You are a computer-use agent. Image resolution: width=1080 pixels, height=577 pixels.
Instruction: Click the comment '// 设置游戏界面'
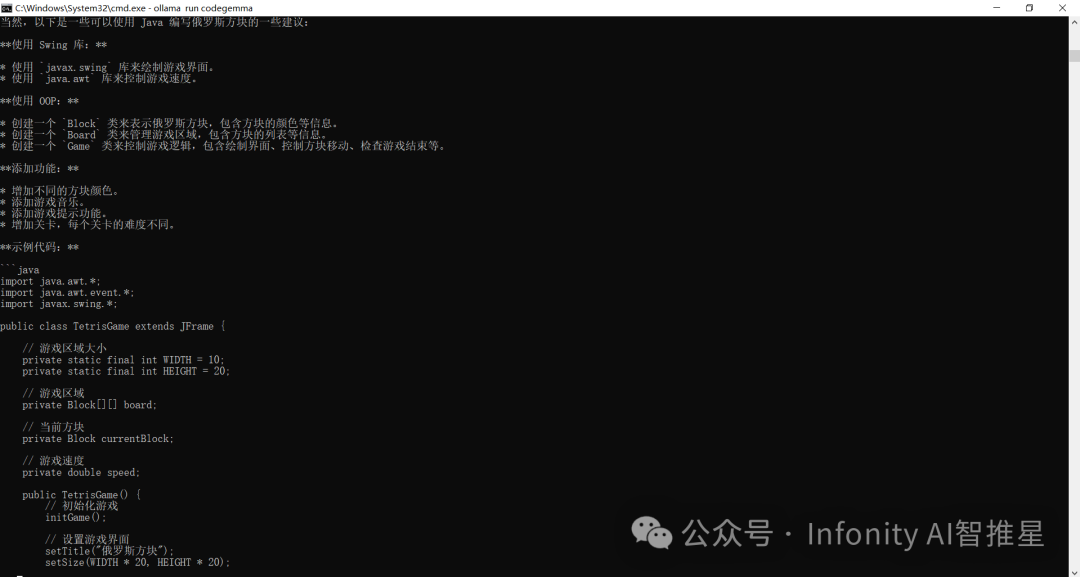[87, 539]
